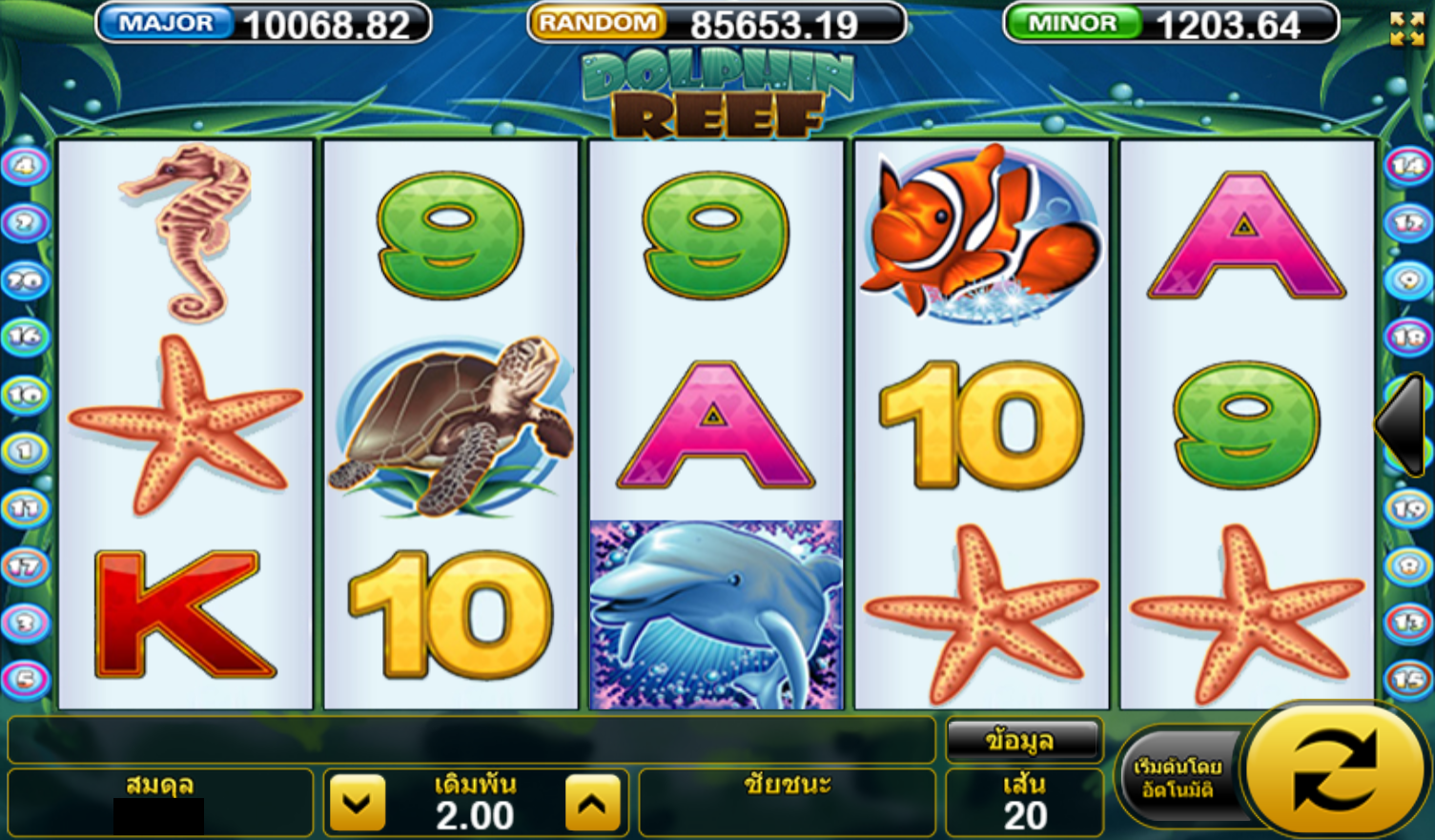Click the RANDOM jackpot display
This screenshot has height=840, width=1435.
pyautogui.click(x=716, y=24)
